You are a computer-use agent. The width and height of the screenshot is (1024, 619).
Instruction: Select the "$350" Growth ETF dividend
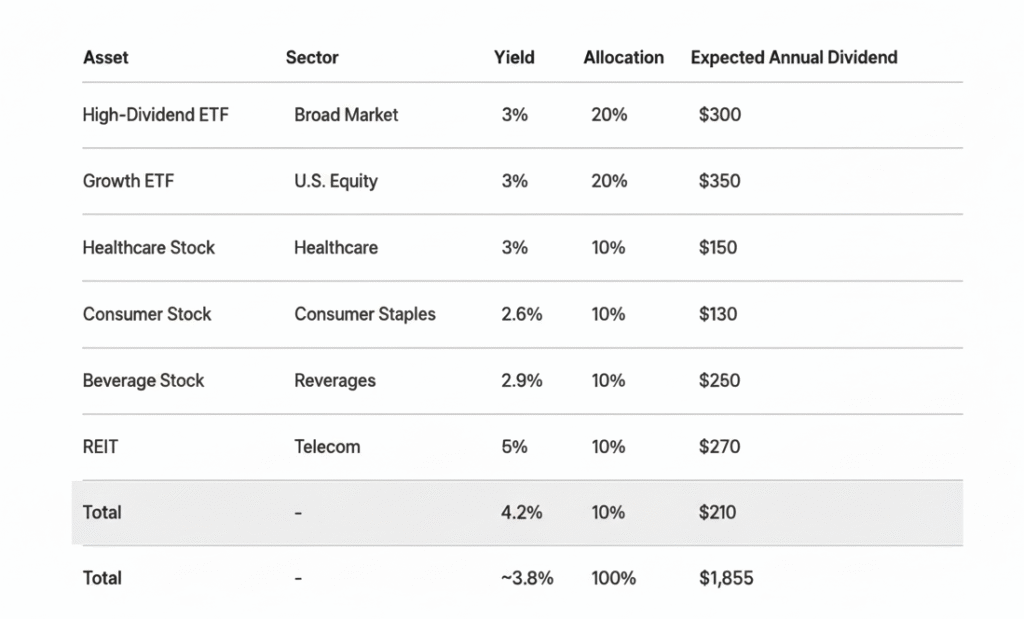[720, 181]
